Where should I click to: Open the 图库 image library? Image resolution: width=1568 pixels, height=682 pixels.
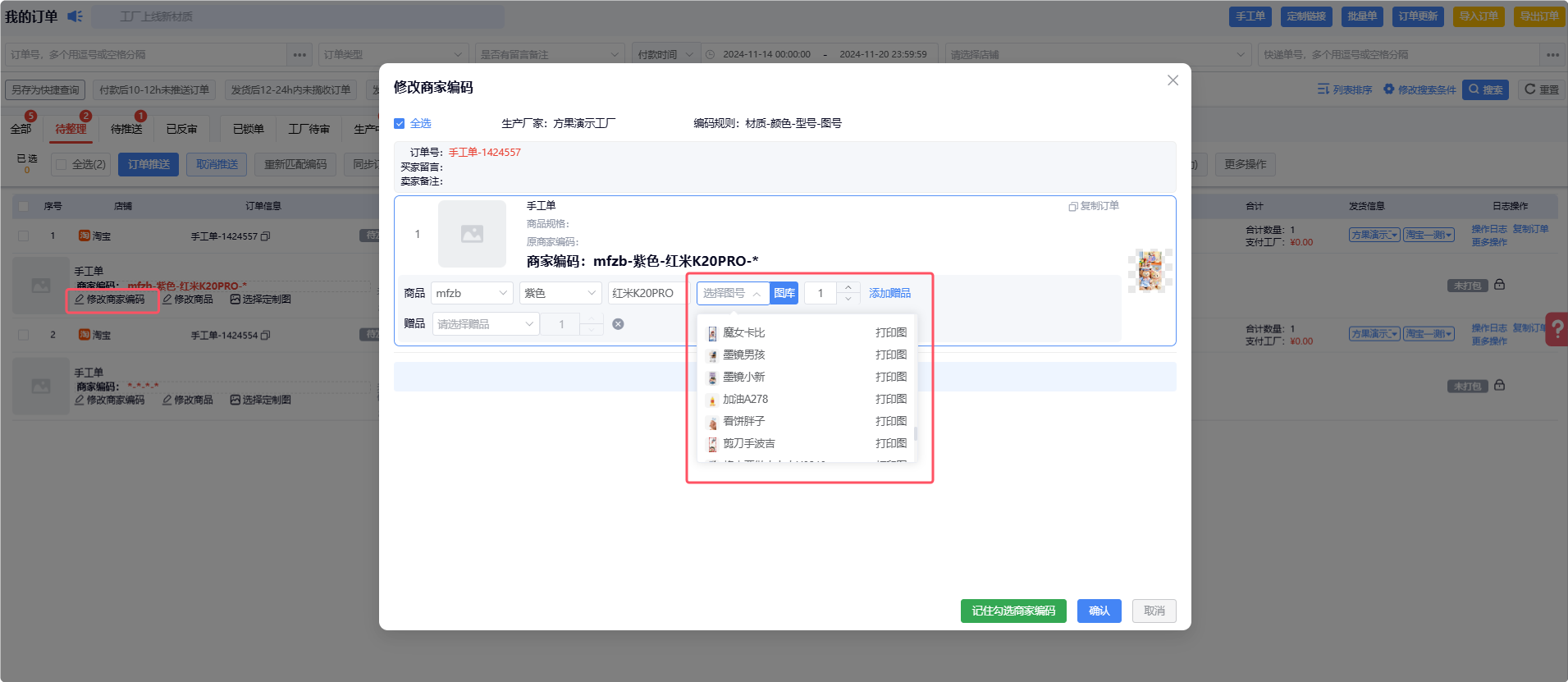click(784, 293)
